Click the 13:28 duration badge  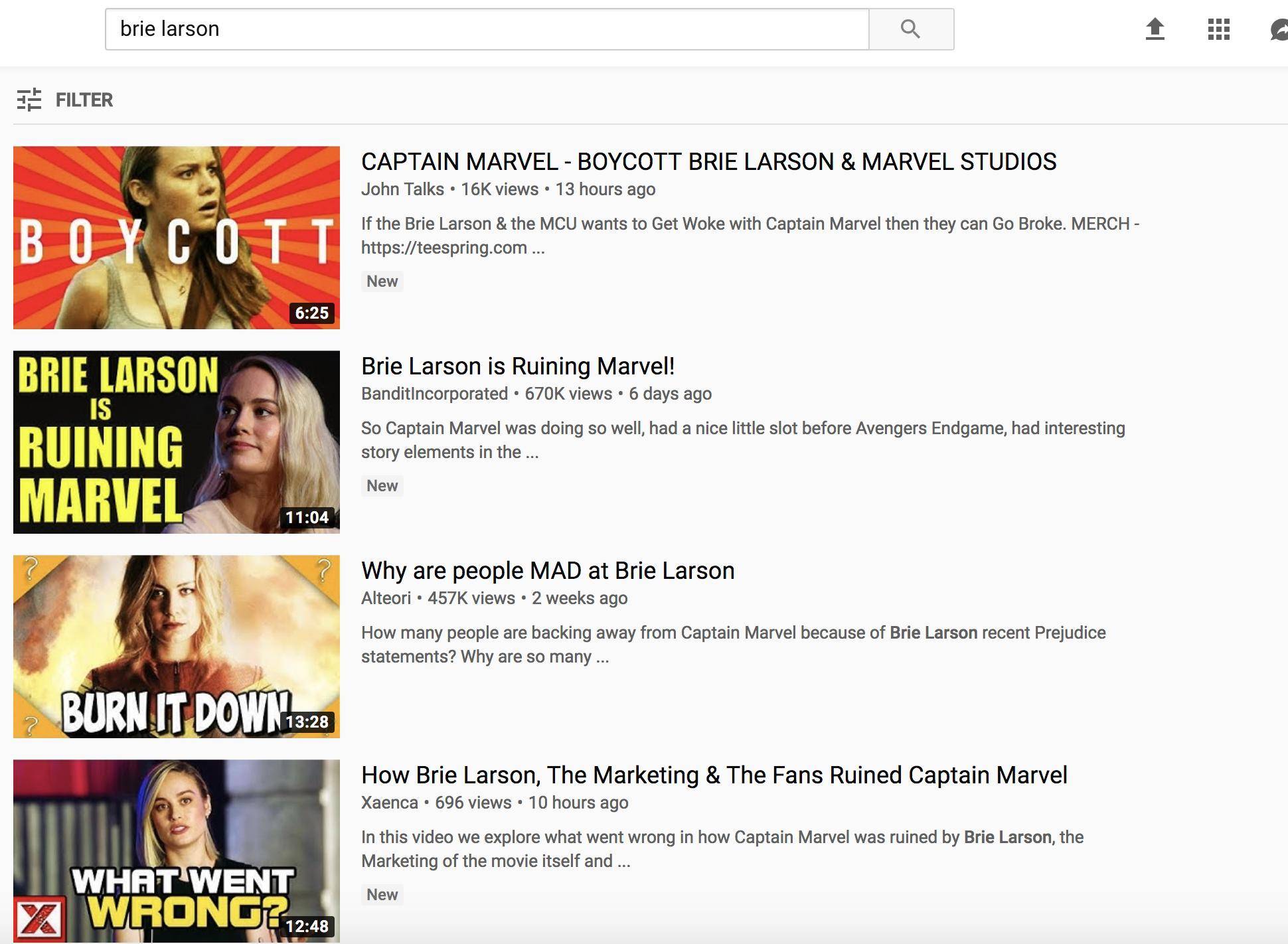pyautogui.click(x=307, y=722)
